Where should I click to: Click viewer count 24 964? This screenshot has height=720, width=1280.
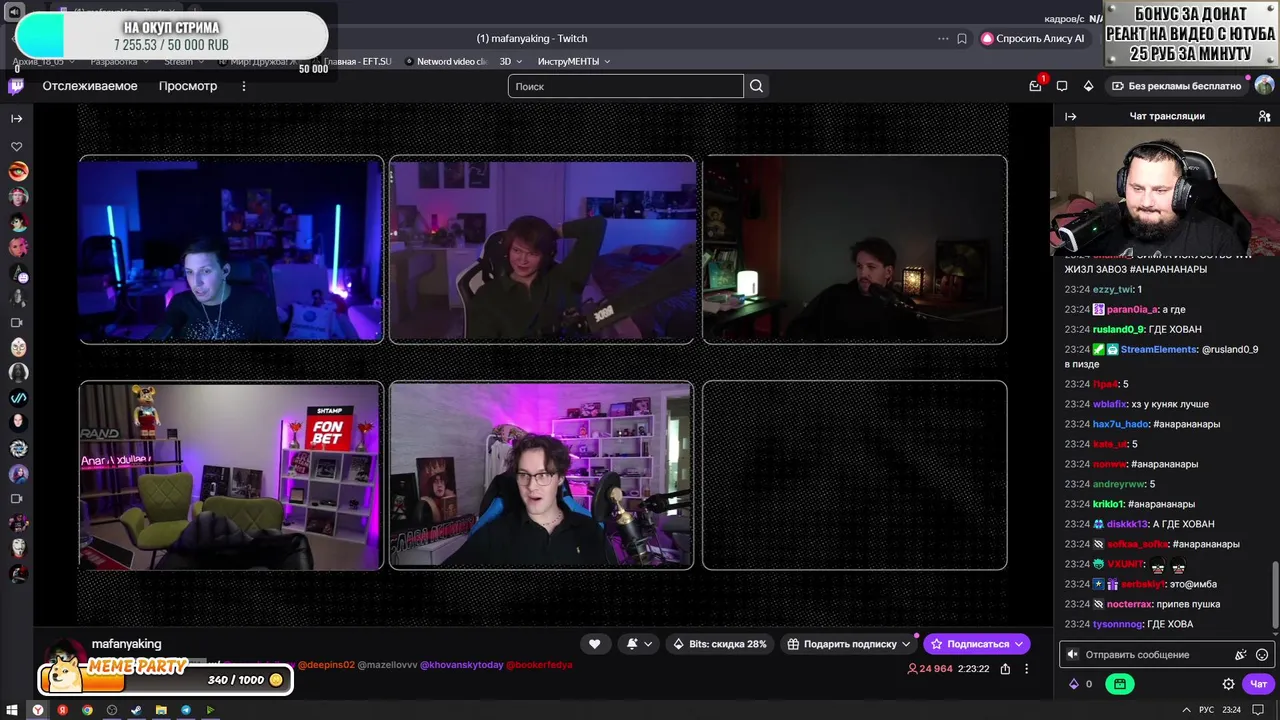click(x=930, y=669)
